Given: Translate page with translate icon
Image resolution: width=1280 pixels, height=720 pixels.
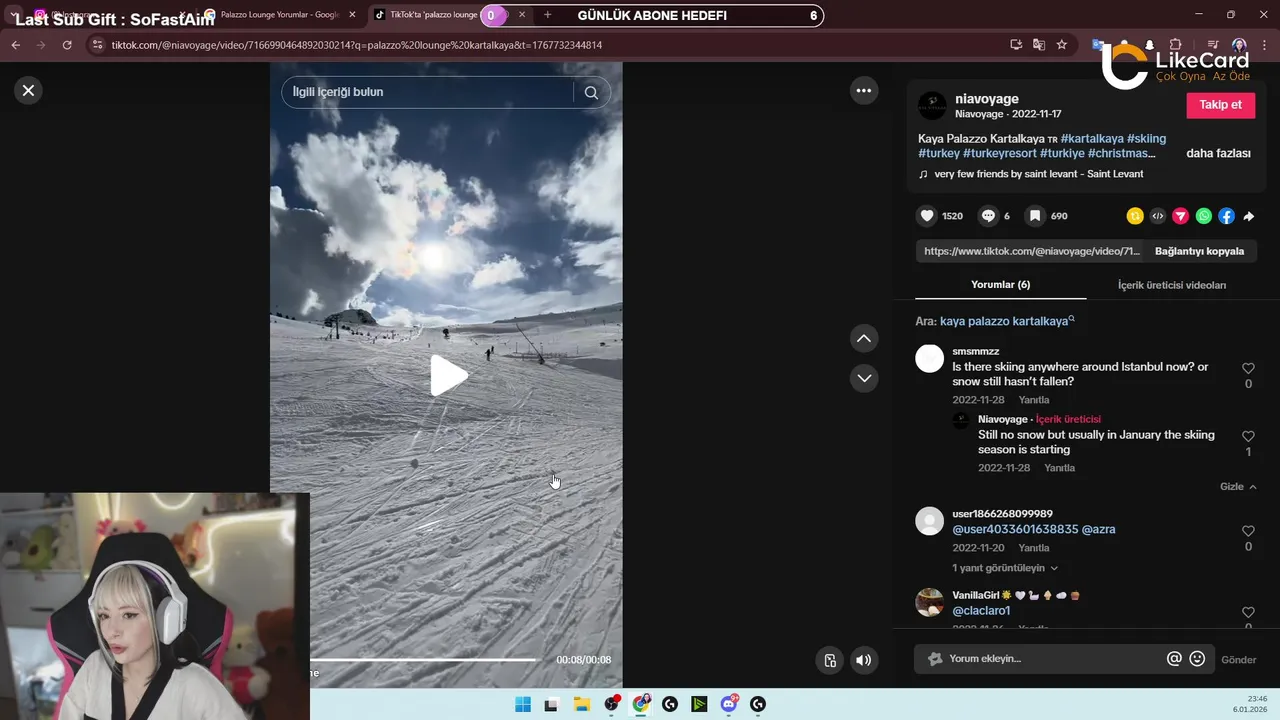Looking at the screenshot, I should coord(1038,45).
